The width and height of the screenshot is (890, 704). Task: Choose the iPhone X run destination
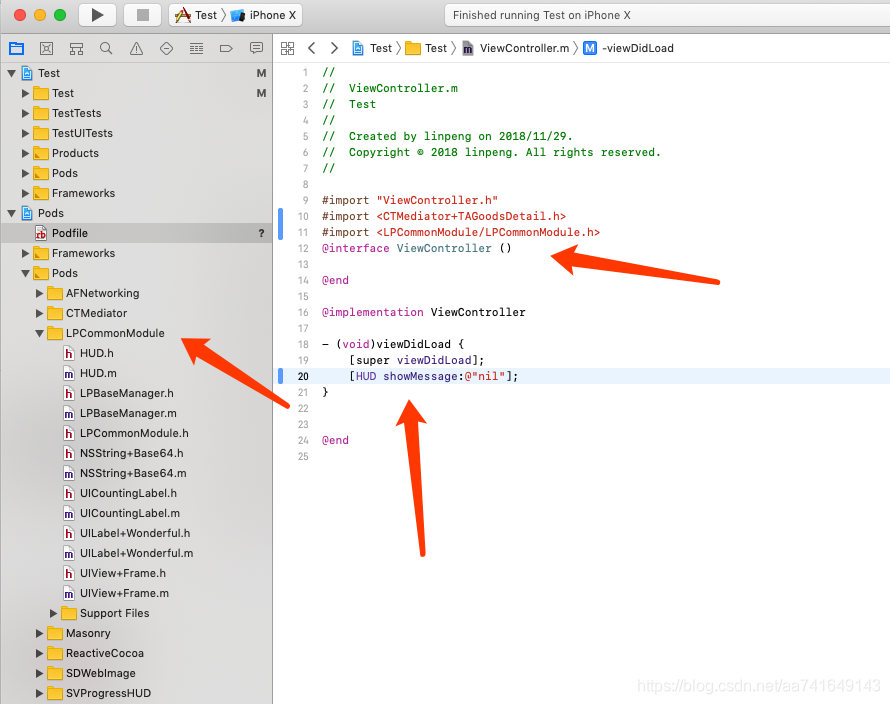[x=263, y=15]
